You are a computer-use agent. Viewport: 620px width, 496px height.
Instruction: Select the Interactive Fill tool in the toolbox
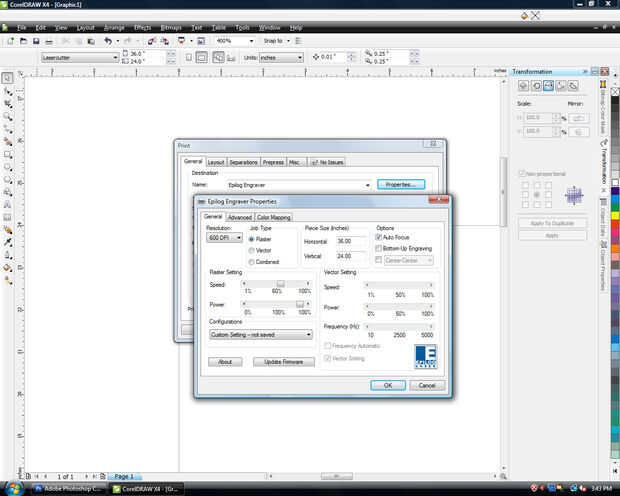point(8,280)
